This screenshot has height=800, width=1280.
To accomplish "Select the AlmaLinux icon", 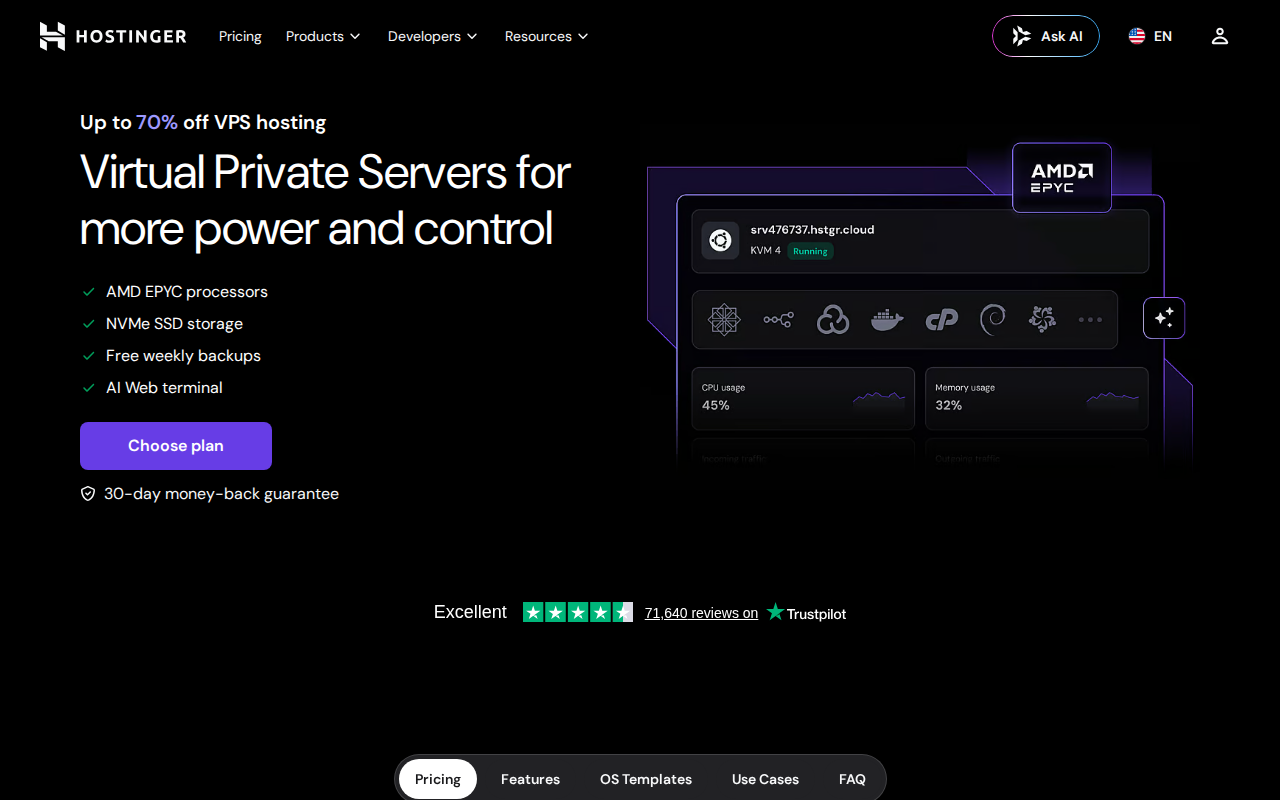I will (1042, 319).
